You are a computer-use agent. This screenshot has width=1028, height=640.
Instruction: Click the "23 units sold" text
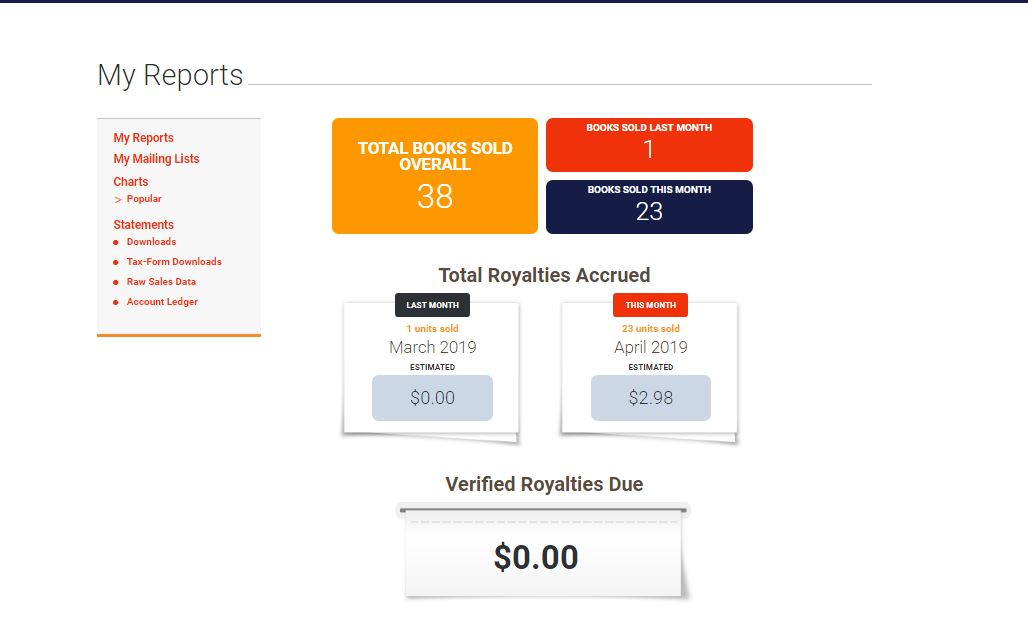coord(650,329)
